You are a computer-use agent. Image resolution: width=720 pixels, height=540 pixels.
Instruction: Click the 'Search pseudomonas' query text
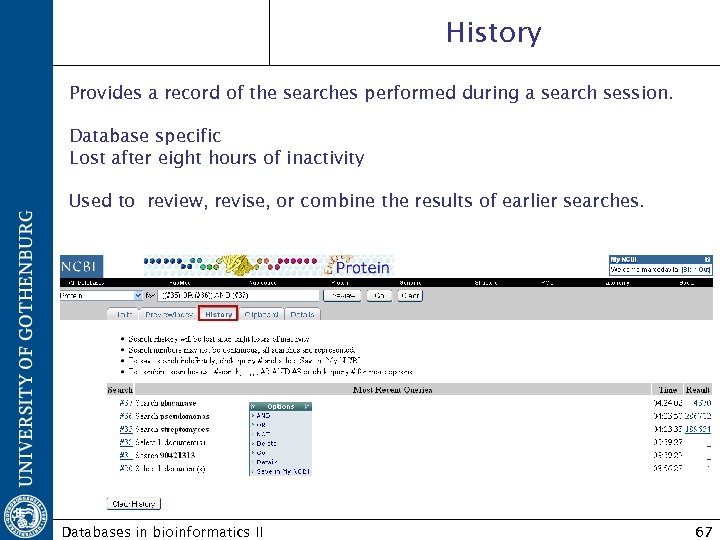pyautogui.click(x=172, y=416)
